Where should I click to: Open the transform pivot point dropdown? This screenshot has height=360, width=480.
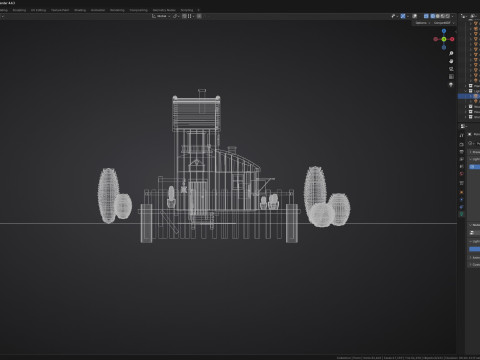pos(176,16)
